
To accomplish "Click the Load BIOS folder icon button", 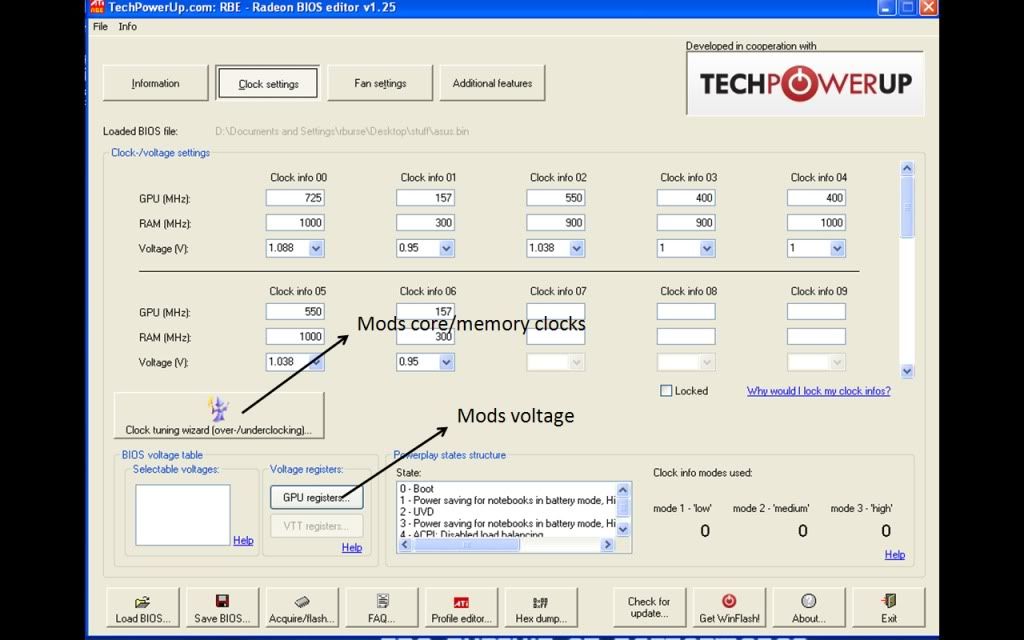I will tap(143, 608).
